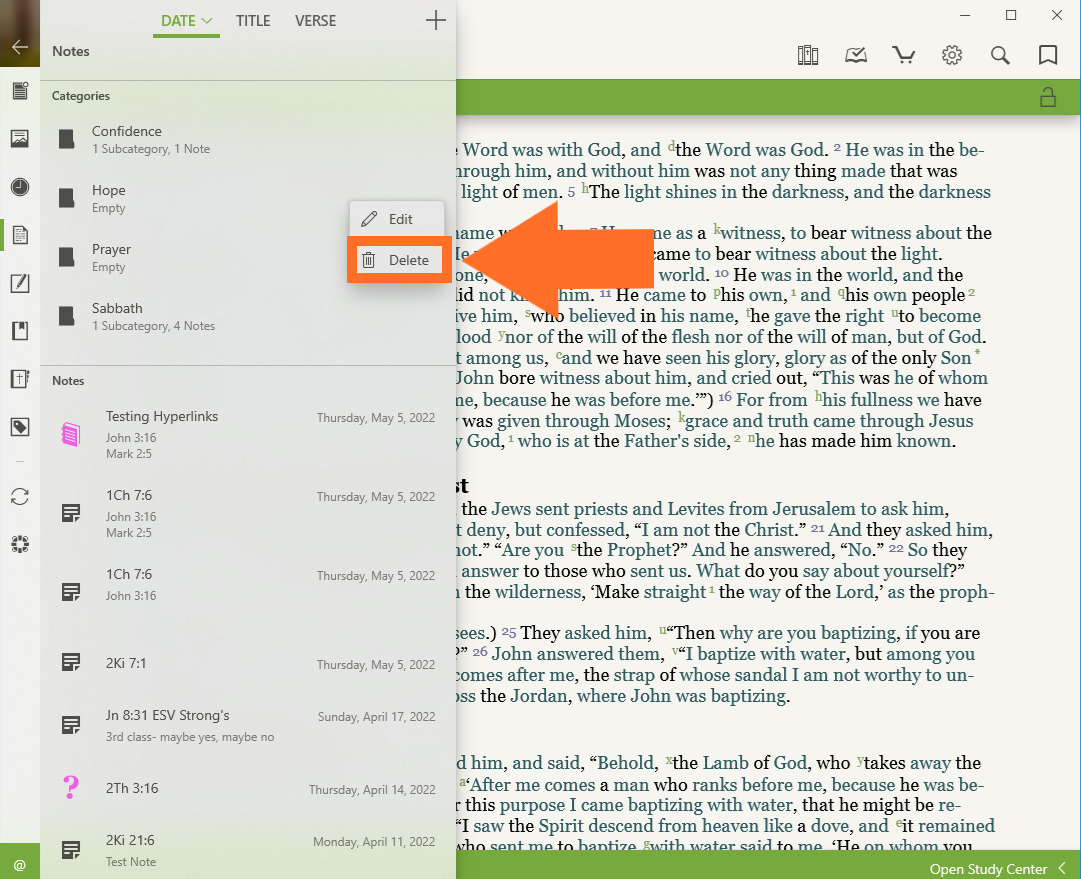Open the Sabbath category
This screenshot has width=1081, height=879.
pos(117,316)
